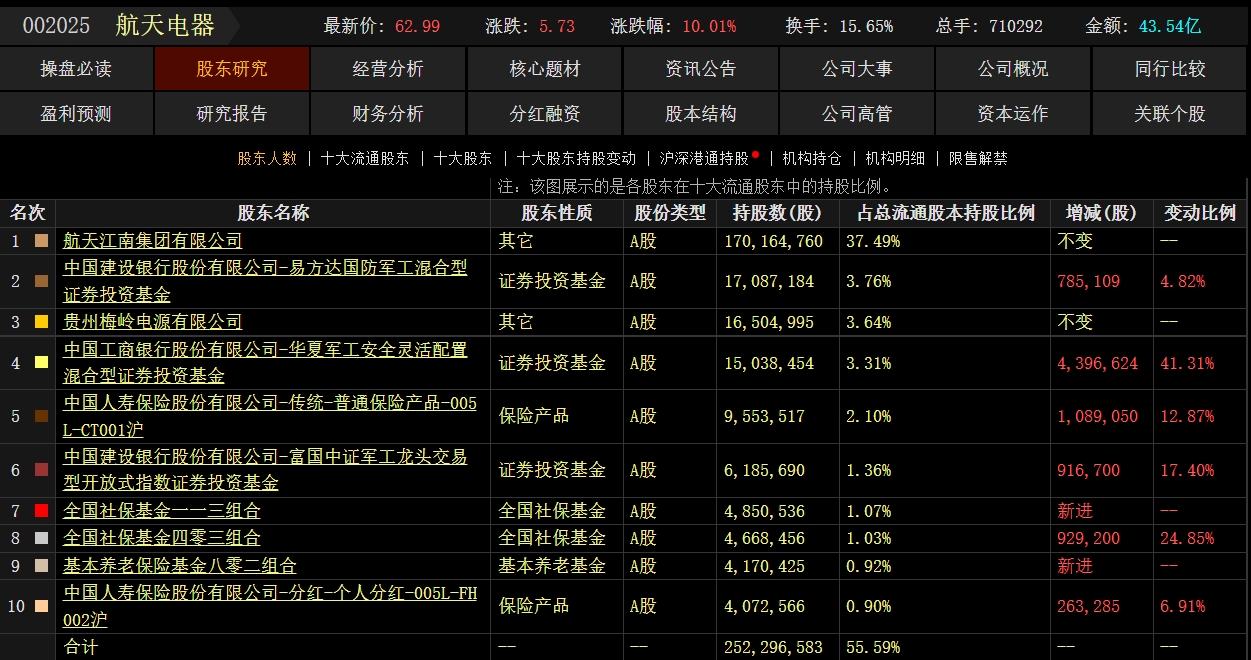Click total shares 252,296,583

point(773,647)
